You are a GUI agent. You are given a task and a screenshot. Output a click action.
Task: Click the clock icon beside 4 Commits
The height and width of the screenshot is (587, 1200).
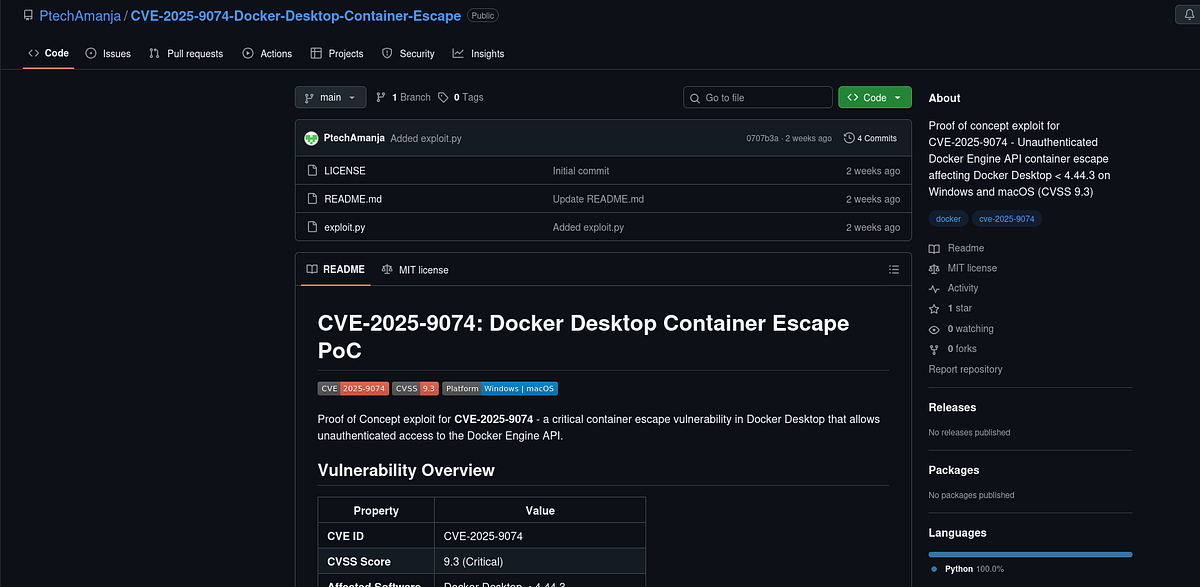pyautogui.click(x=849, y=138)
